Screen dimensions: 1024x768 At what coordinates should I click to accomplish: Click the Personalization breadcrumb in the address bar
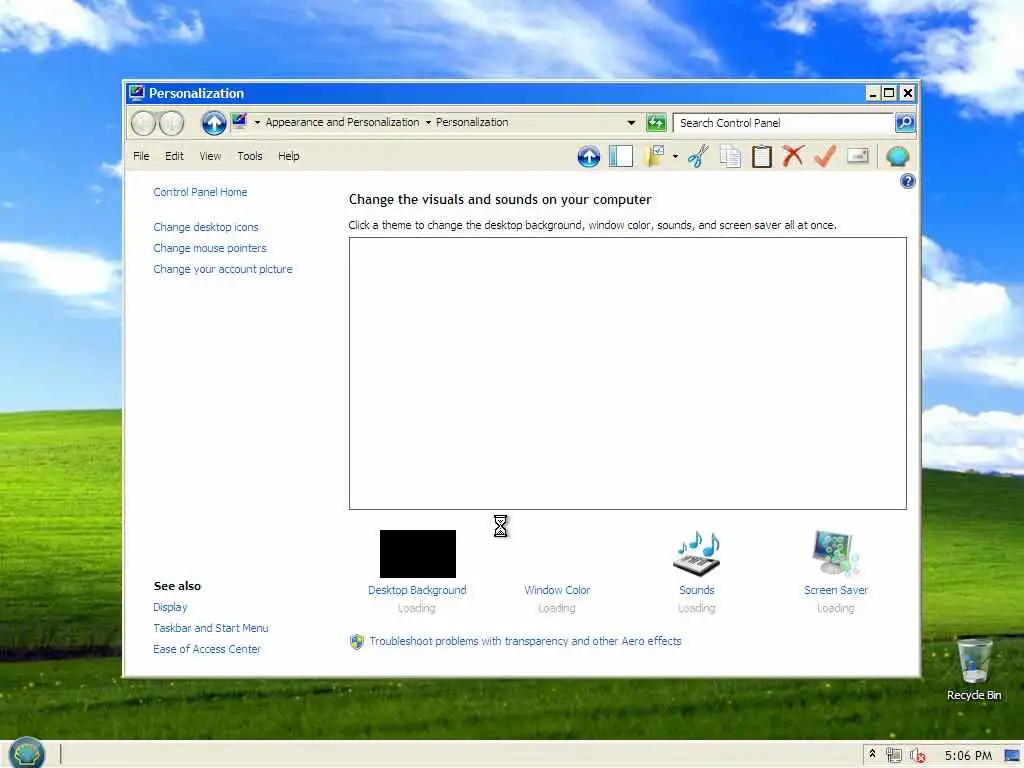(x=472, y=122)
